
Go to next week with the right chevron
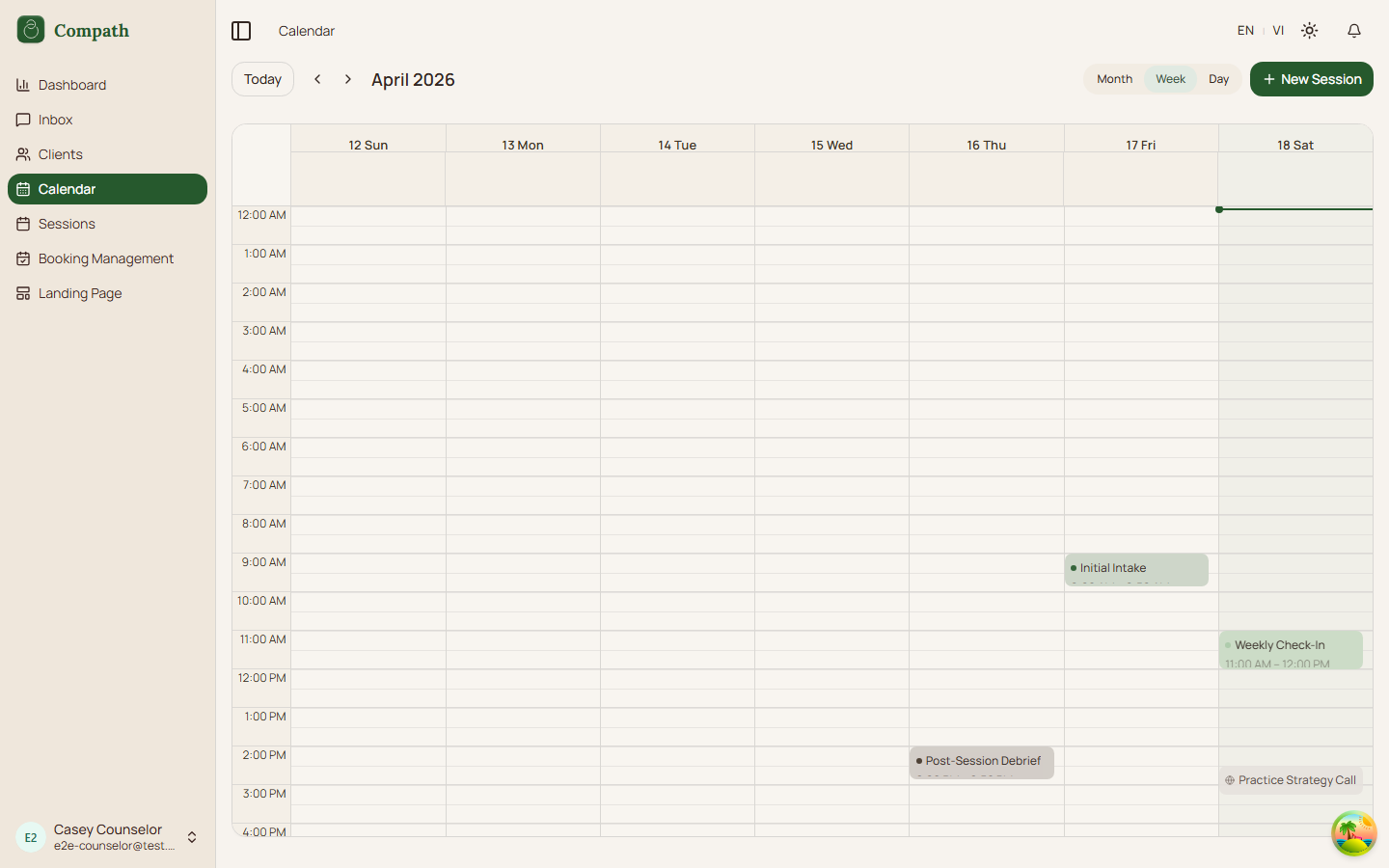347,79
